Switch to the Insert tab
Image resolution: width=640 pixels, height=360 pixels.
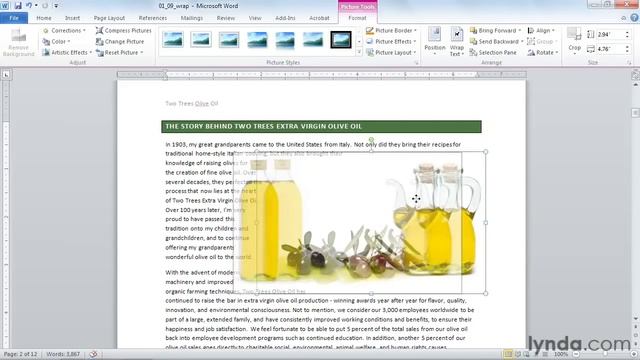[72, 18]
